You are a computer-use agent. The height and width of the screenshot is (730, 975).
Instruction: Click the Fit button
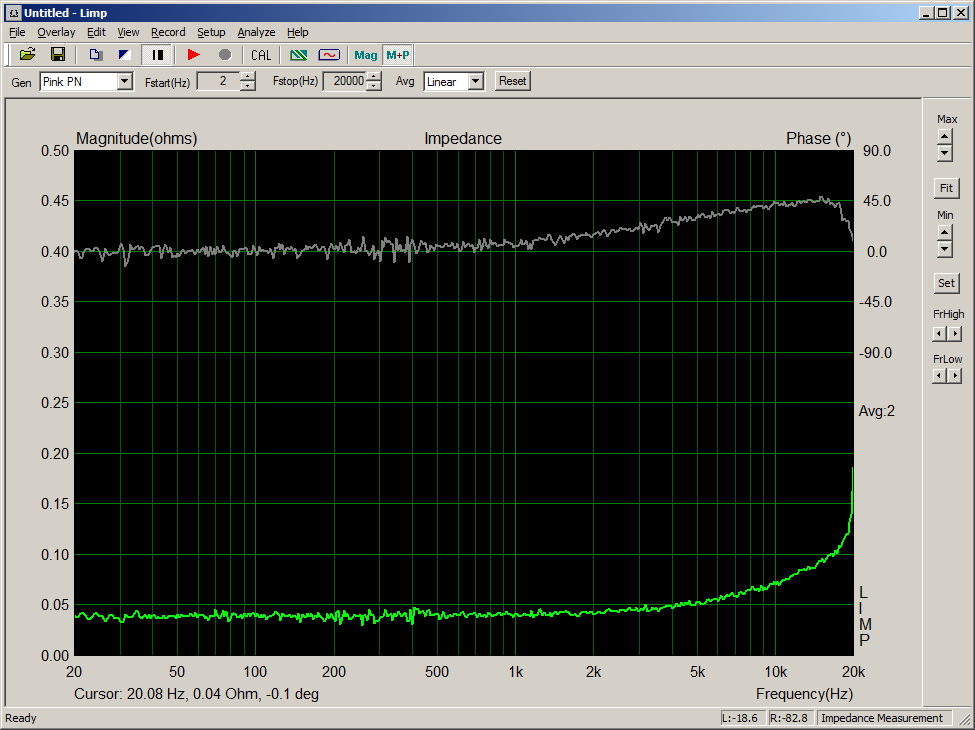click(x=946, y=188)
